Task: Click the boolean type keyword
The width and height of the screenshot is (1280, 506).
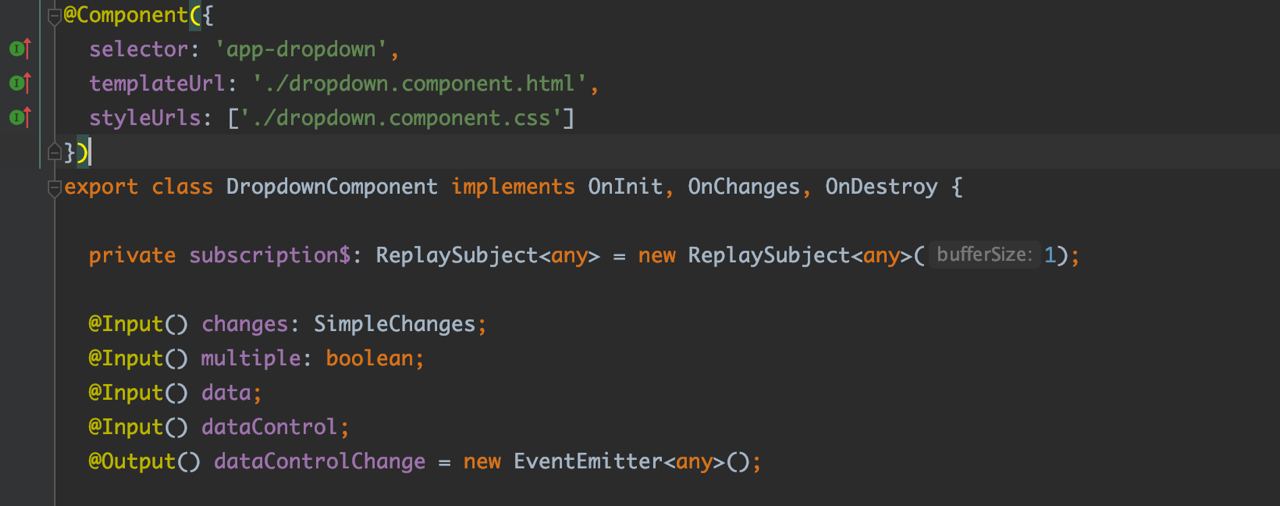Action: pos(369,358)
